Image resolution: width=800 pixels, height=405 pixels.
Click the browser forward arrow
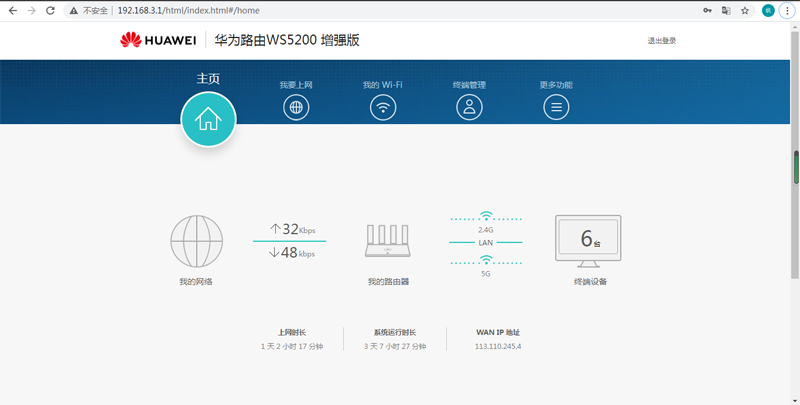coord(32,10)
